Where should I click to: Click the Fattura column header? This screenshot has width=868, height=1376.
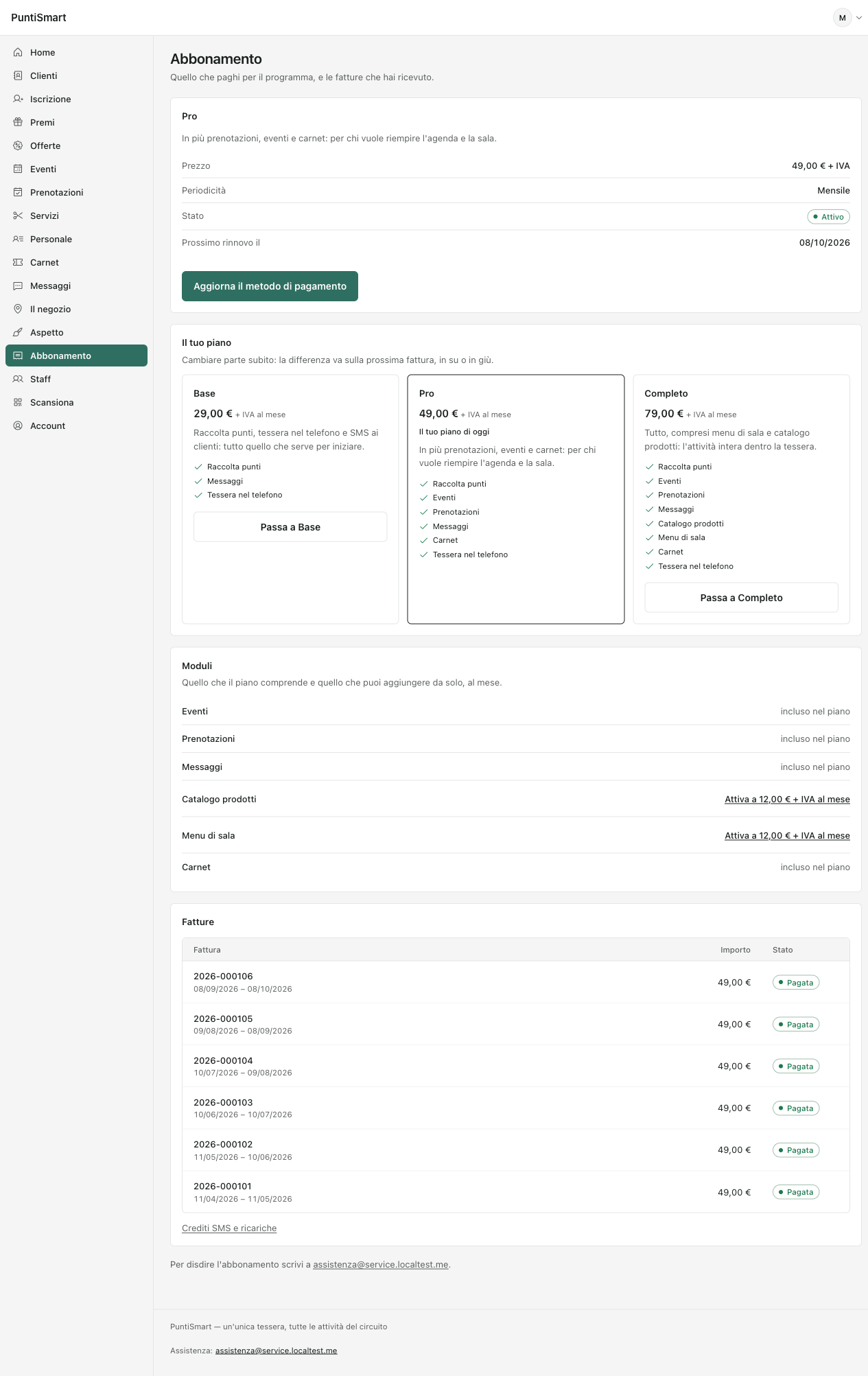click(207, 950)
